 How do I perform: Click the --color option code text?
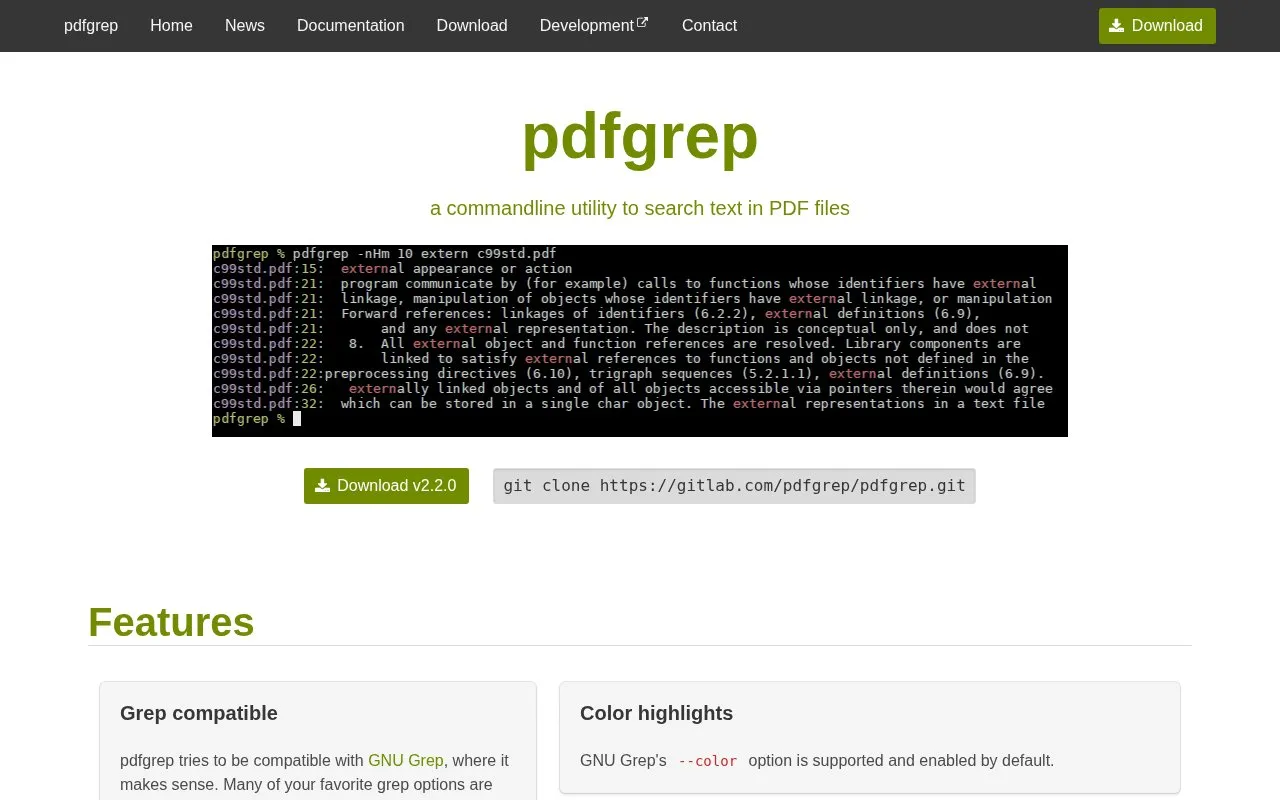(707, 761)
